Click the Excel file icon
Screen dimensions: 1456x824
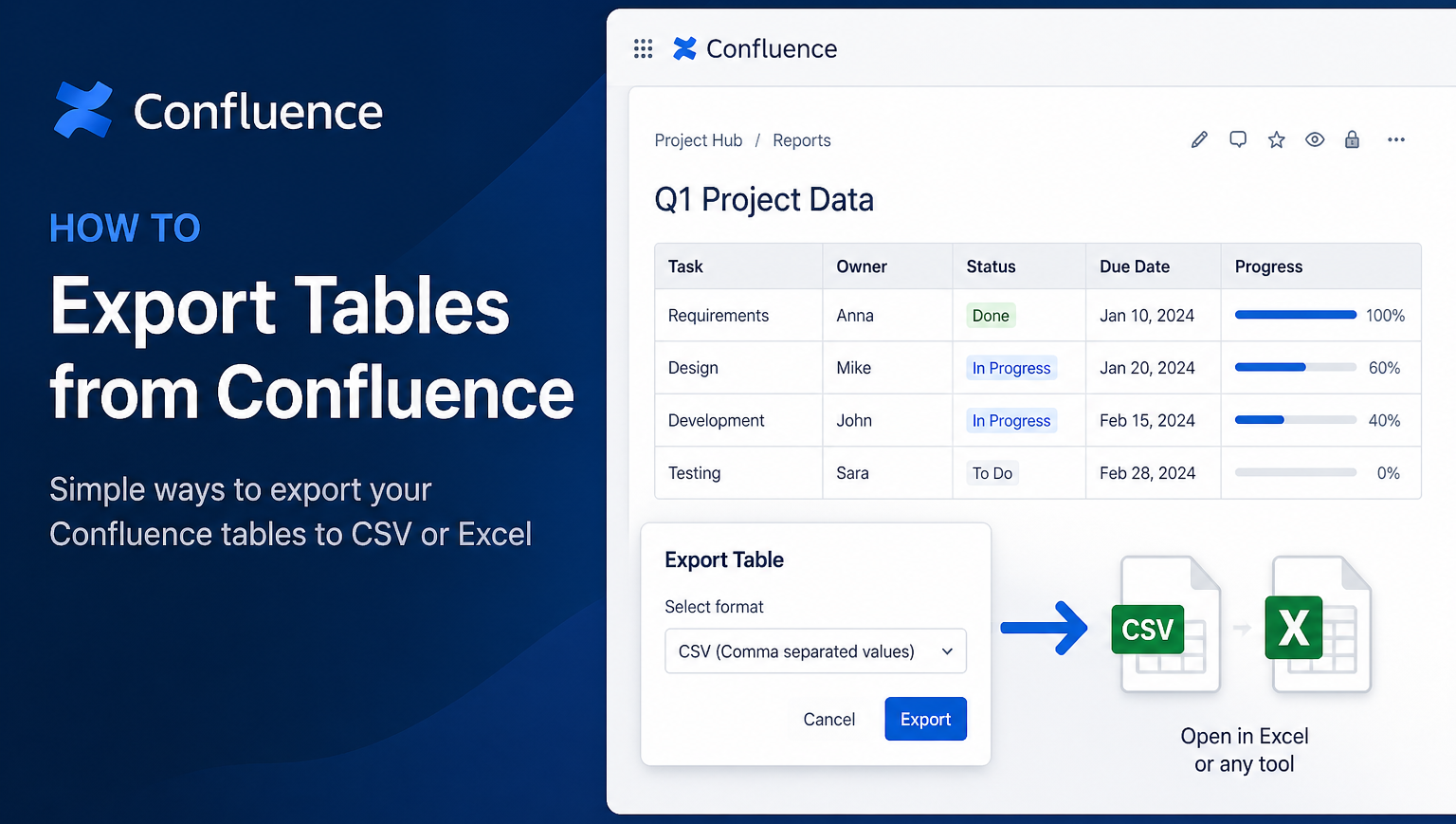click(1295, 627)
